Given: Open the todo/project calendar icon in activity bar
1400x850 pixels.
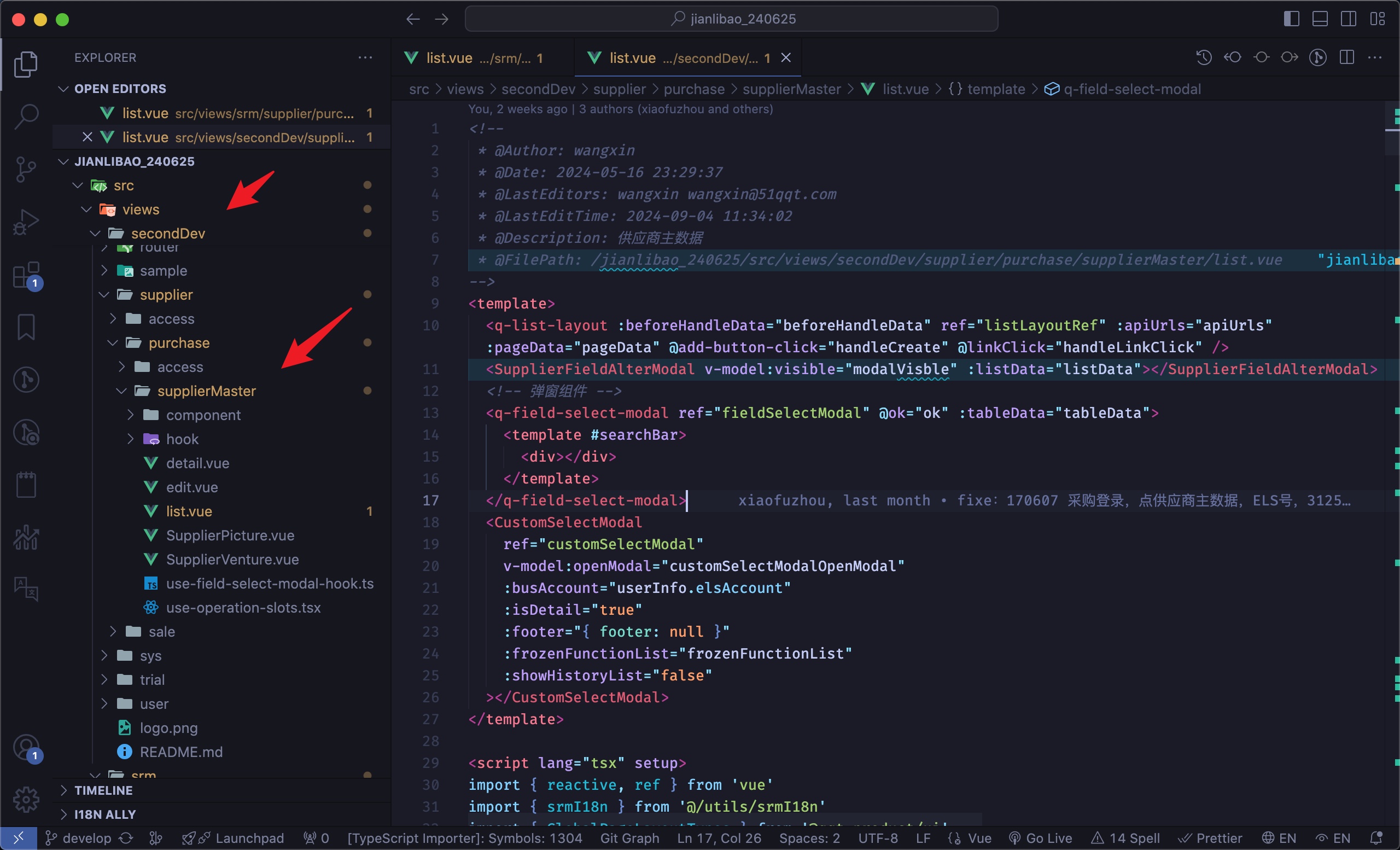Looking at the screenshot, I should point(26,485).
